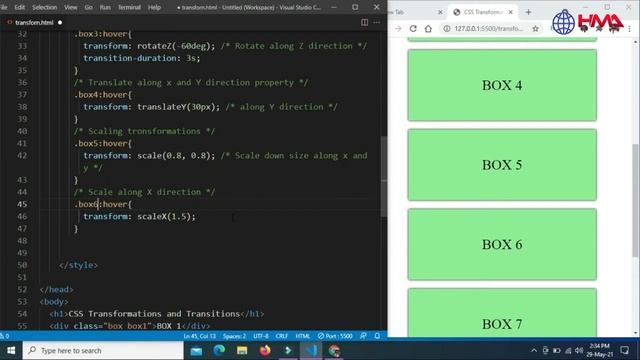Click the Type here to search box

click(x=103, y=351)
